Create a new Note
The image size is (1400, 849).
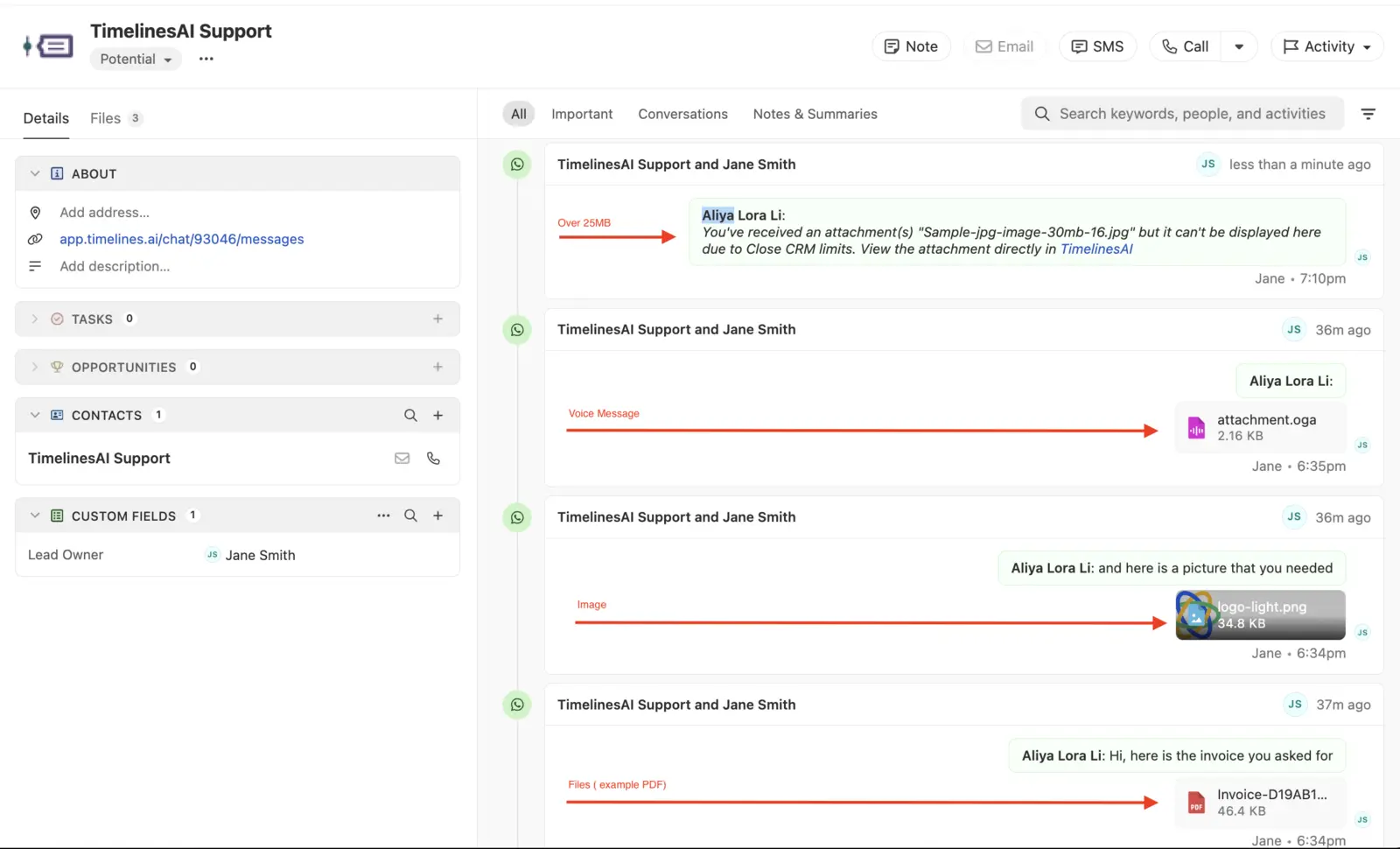click(911, 46)
